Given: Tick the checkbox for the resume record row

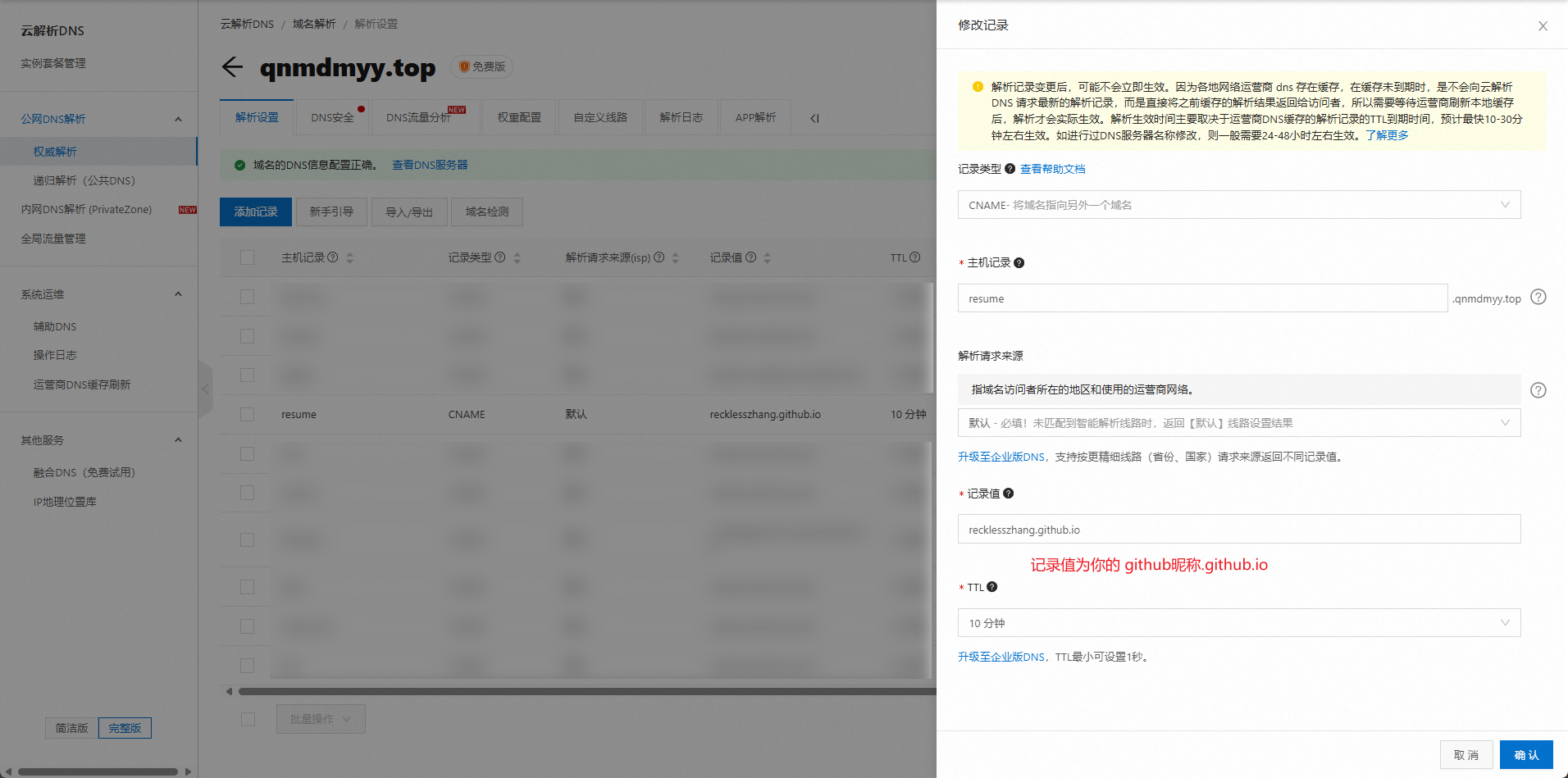Looking at the screenshot, I should click(247, 415).
